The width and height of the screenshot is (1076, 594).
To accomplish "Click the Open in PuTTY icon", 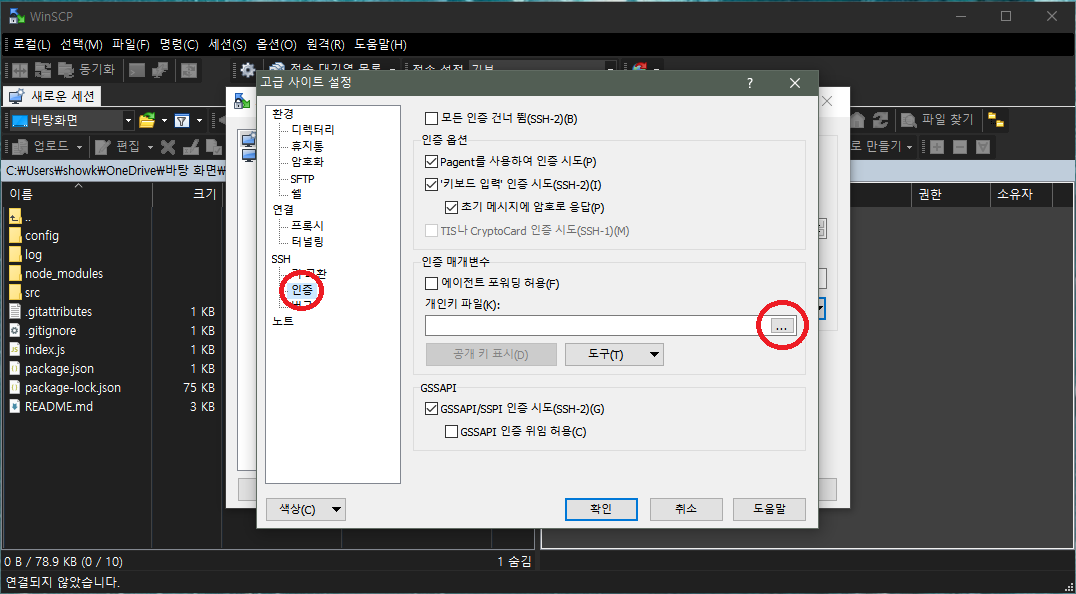I will point(160,70).
